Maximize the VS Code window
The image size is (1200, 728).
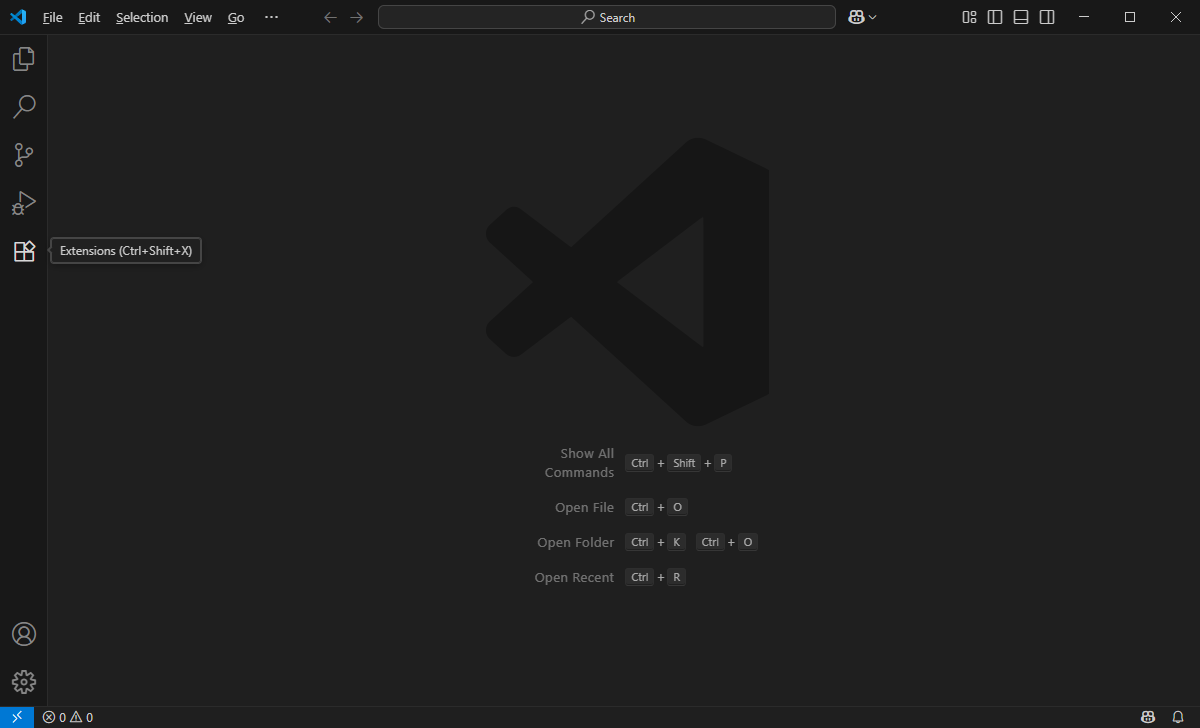coord(1130,17)
